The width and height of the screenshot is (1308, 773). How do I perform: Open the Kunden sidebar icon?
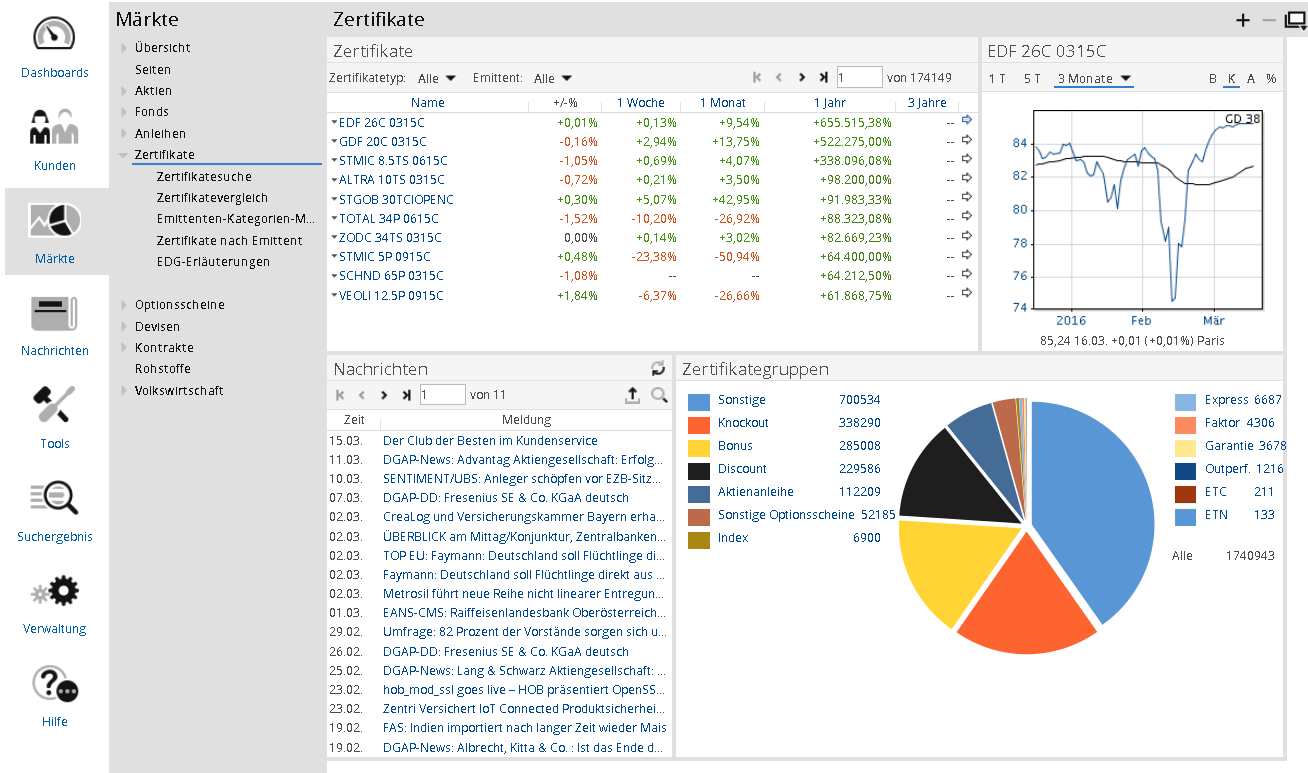(54, 128)
